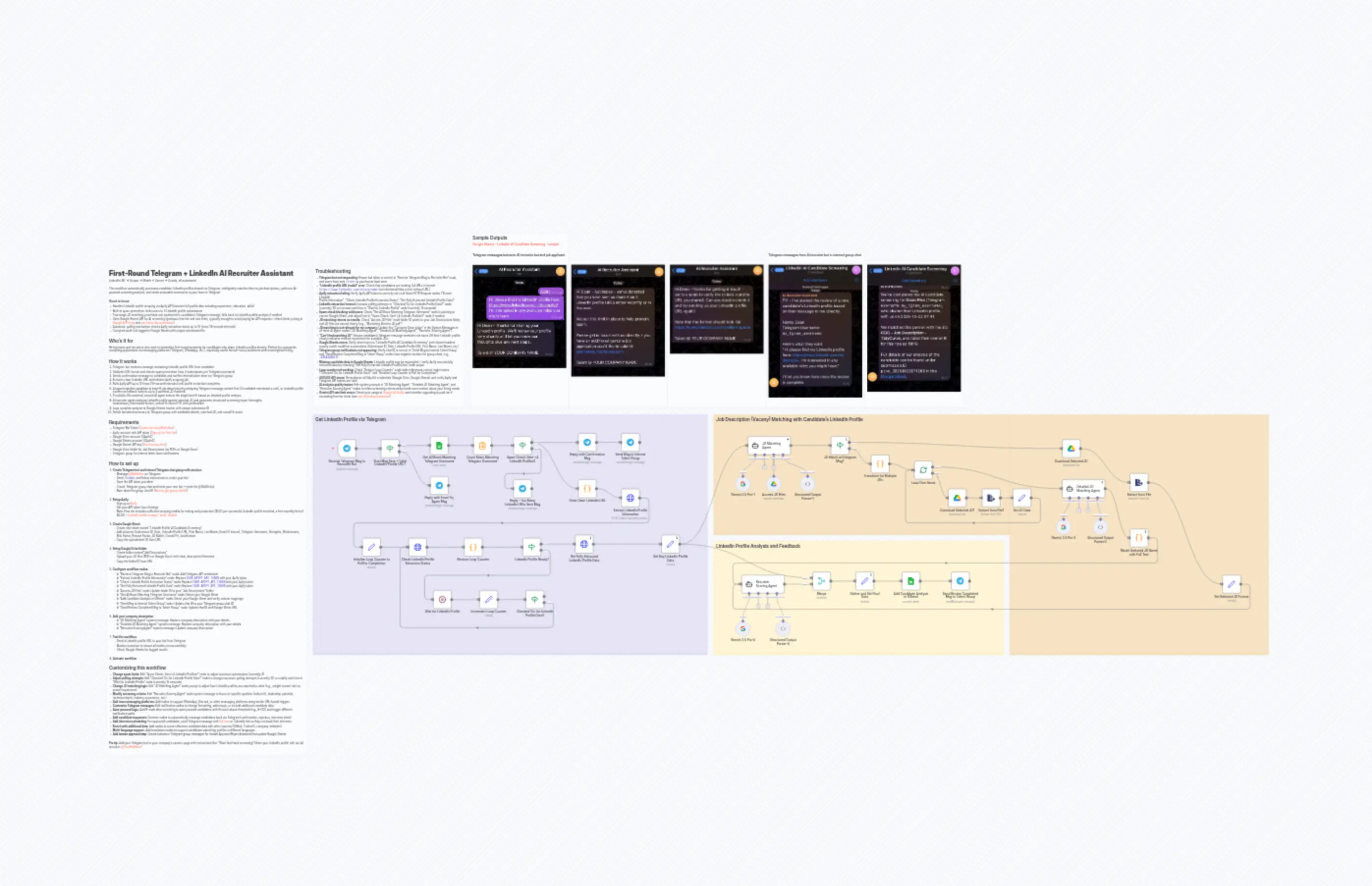1372x886 pixels.
Task: Select the Wait node 'Wait for LinkedIn Profile'
Action: point(442,599)
